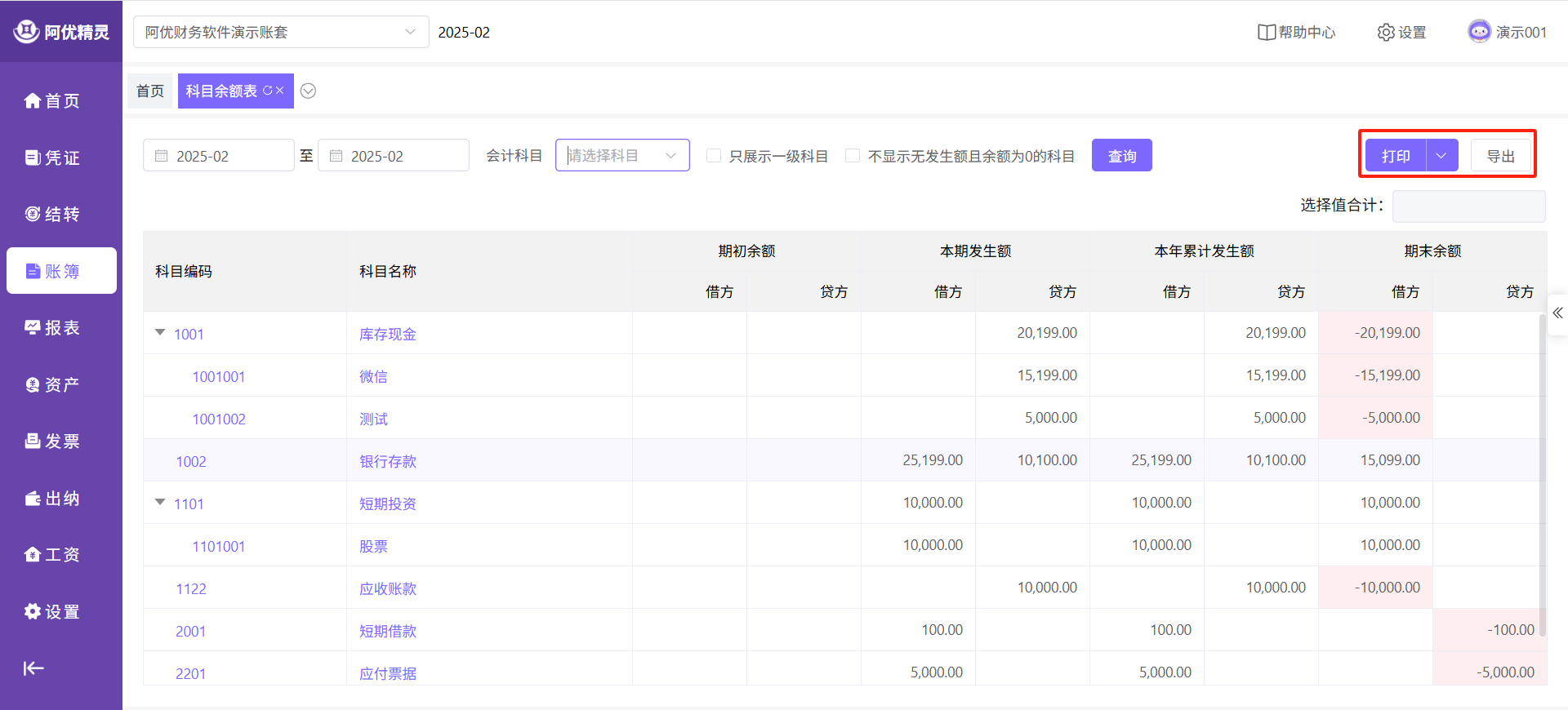Collapse the 1001 库存现金 tree row
This screenshot has width=1568, height=710.
pyautogui.click(x=160, y=333)
